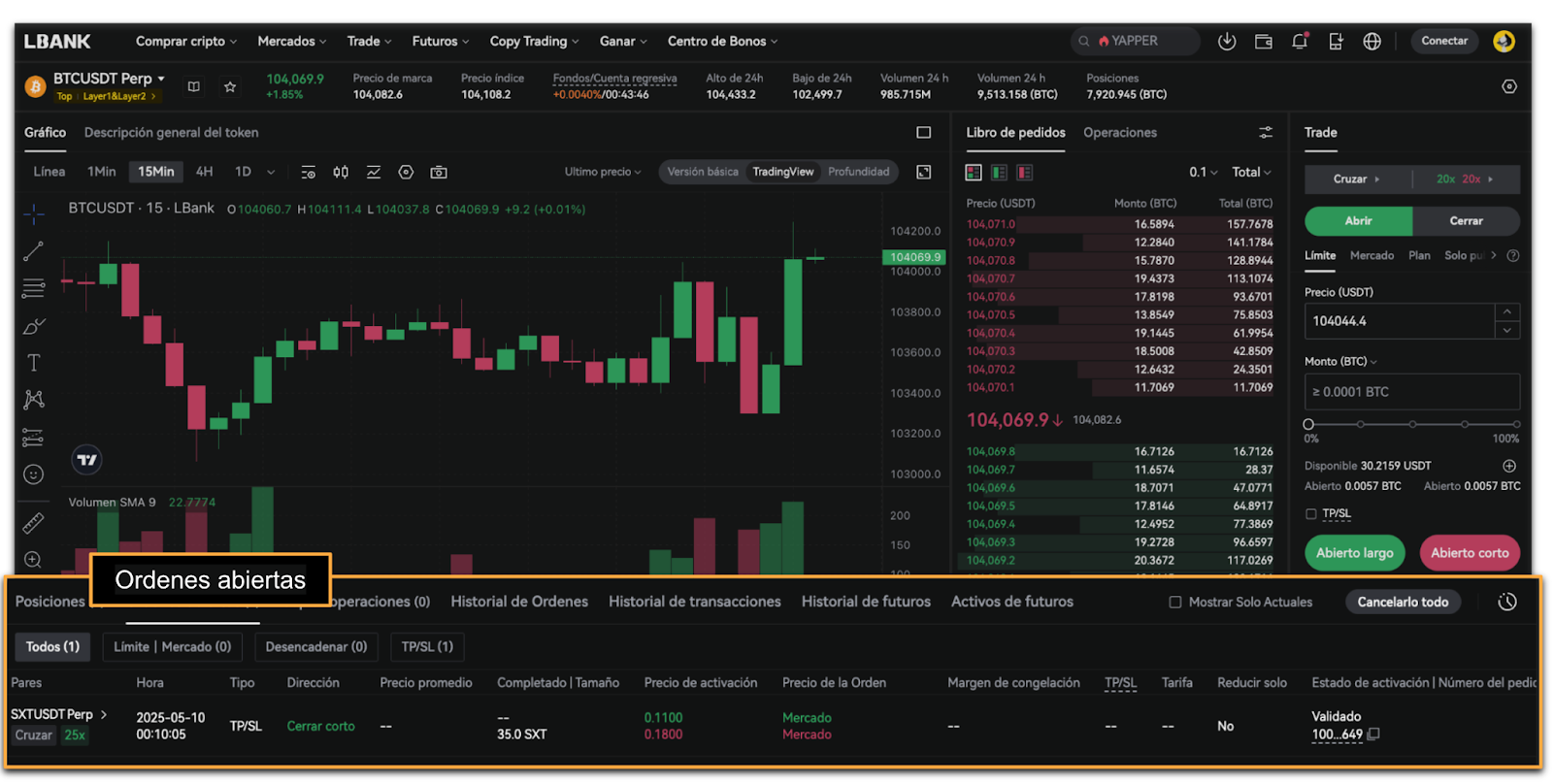The width and height of the screenshot is (1553, 784).
Task: Open the guide book icon beside BTCUSDT Perp
Action: (194, 86)
